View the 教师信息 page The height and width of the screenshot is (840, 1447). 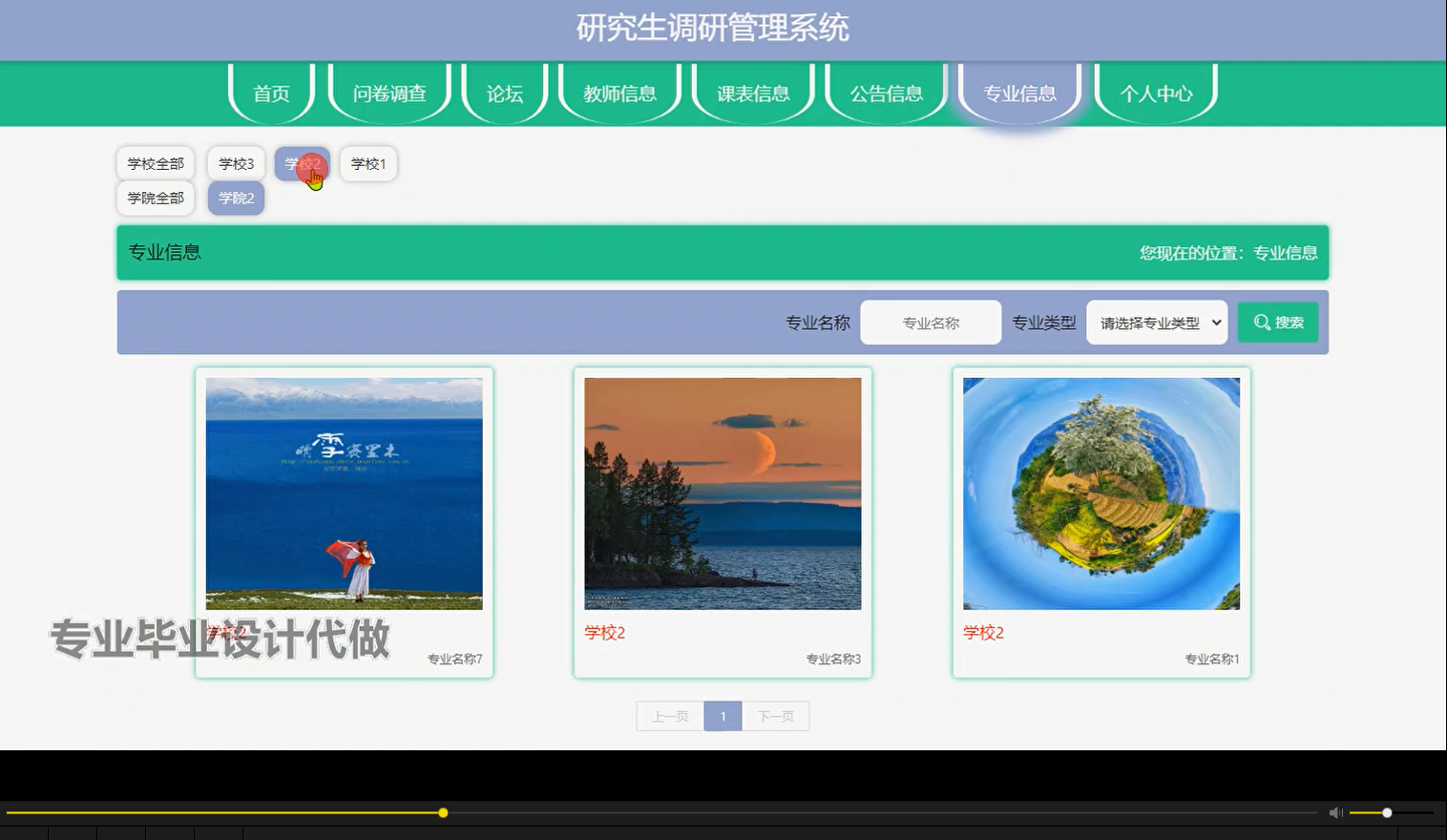pos(619,93)
